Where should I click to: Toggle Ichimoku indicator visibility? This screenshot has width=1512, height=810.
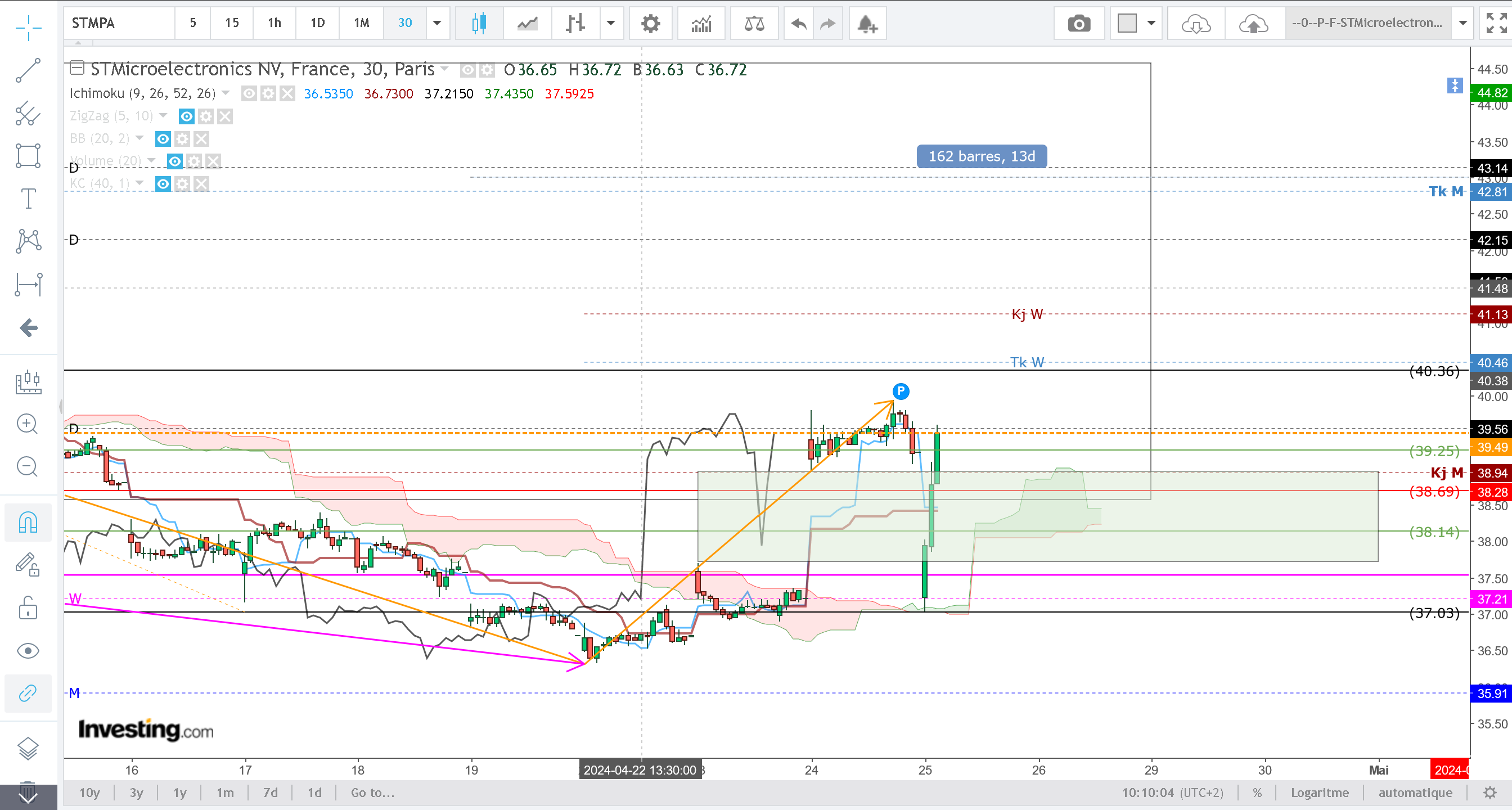click(249, 93)
